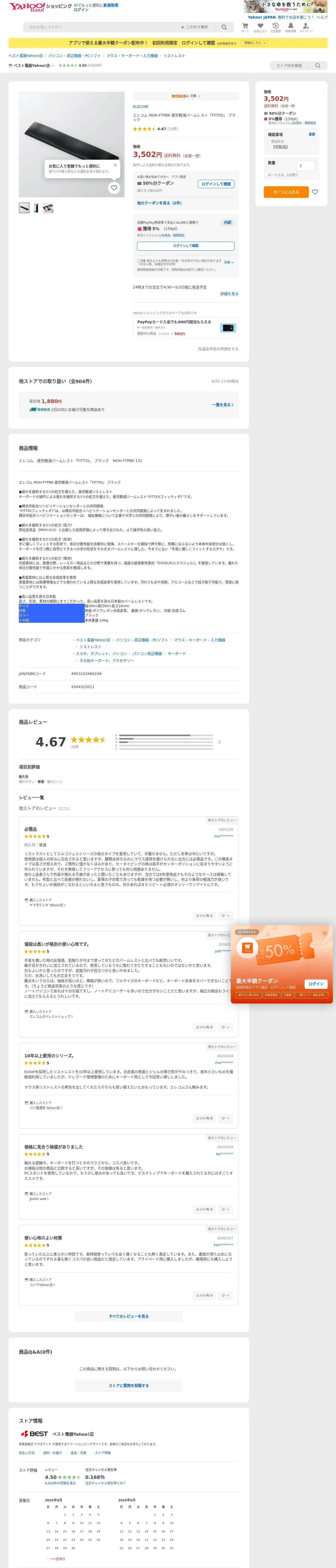Click the リストレスト breadcrumb

point(174,56)
